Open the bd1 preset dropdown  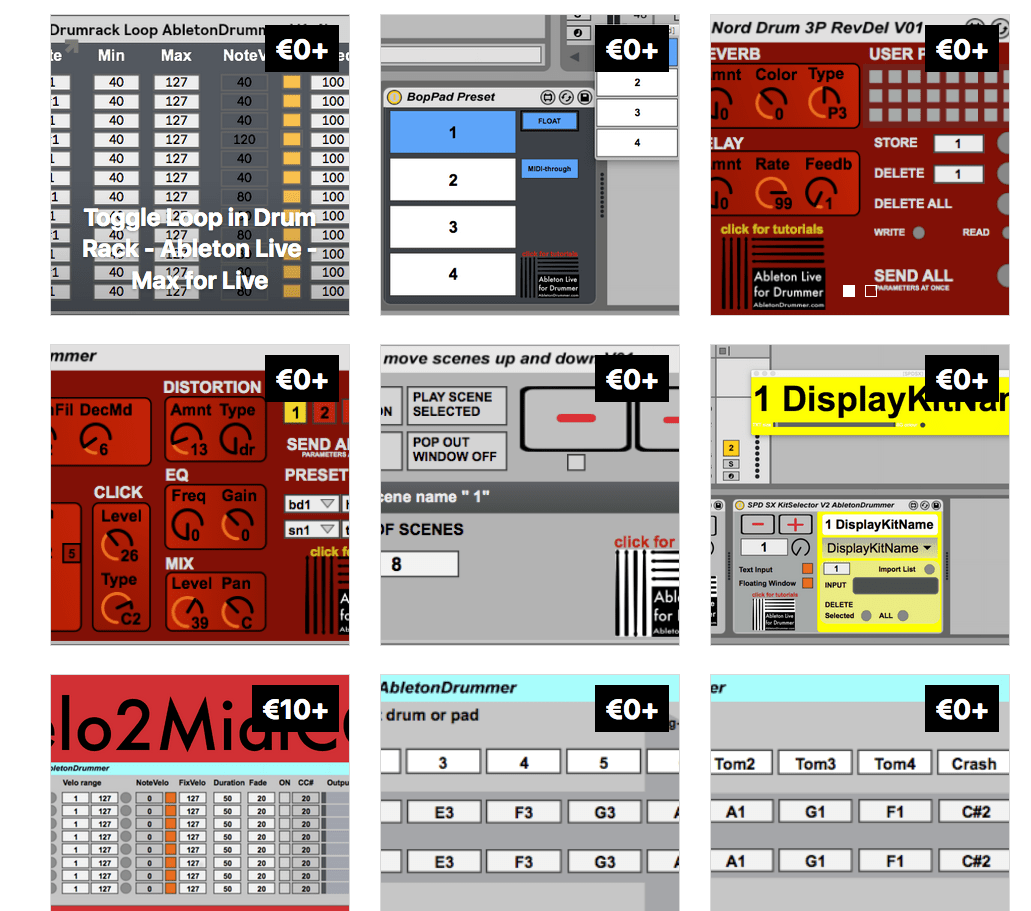click(312, 505)
